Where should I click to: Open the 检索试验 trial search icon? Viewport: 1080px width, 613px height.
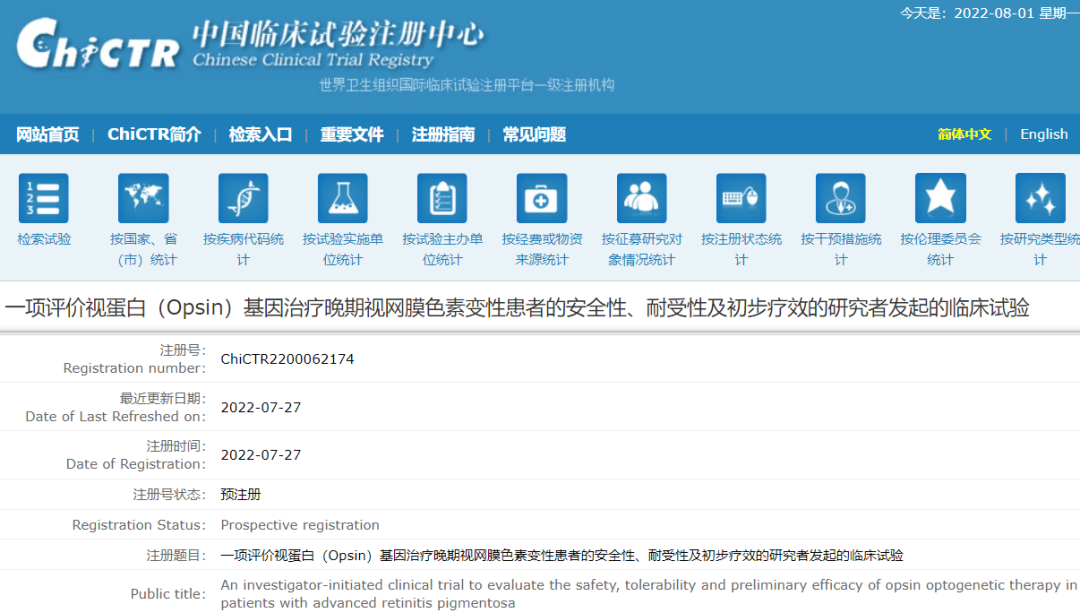coord(44,198)
